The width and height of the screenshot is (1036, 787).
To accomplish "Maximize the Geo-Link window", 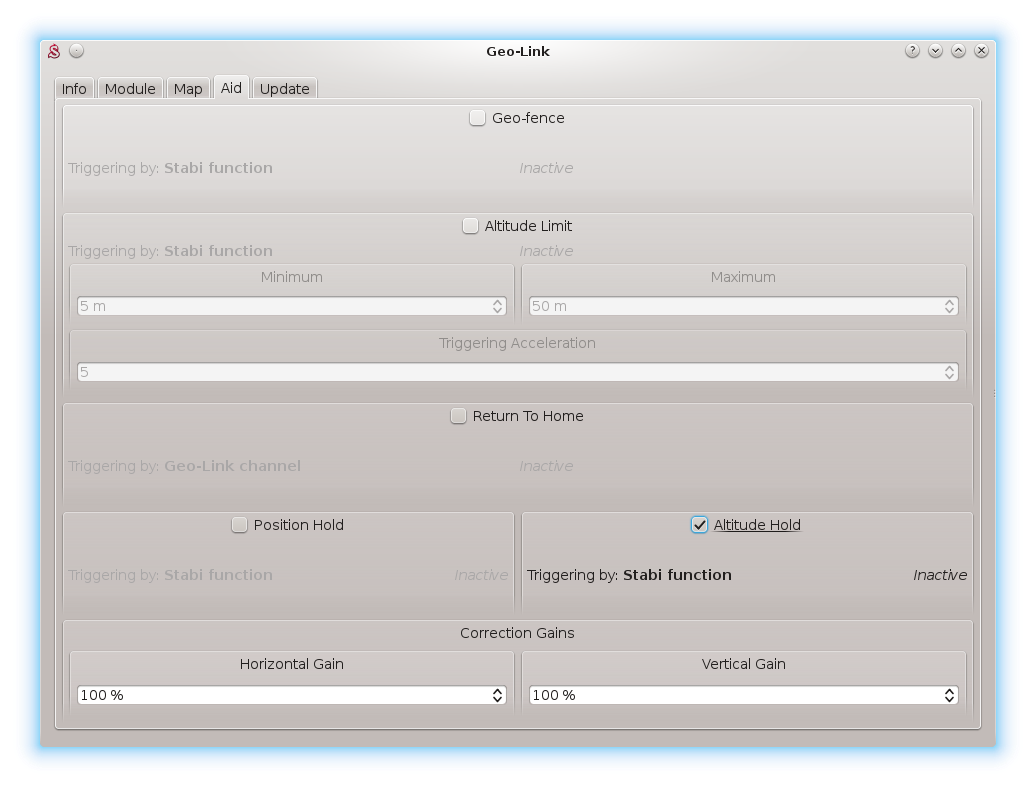I will [x=958, y=51].
